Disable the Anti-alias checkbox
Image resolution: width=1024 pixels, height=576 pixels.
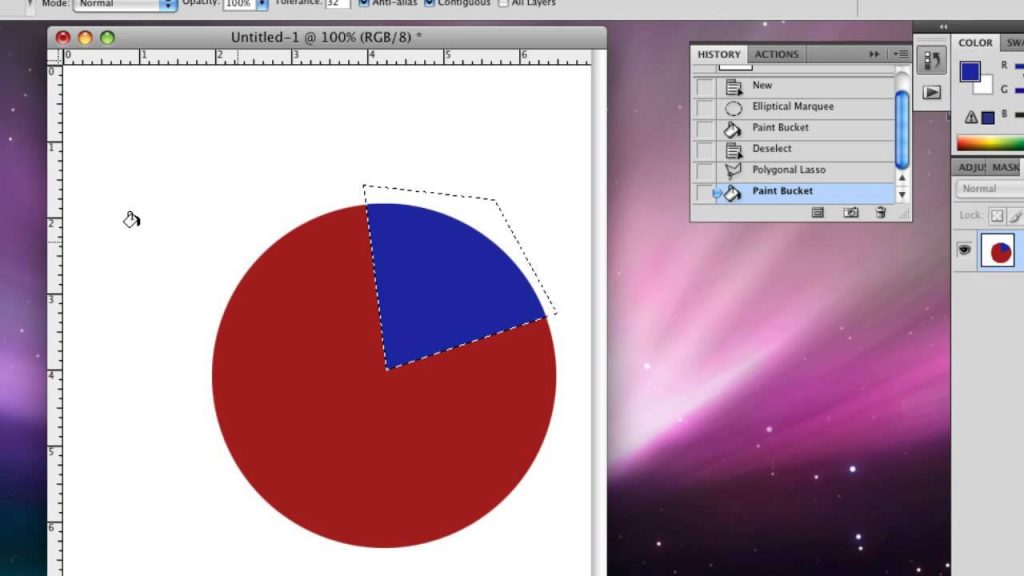(x=364, y=3)
